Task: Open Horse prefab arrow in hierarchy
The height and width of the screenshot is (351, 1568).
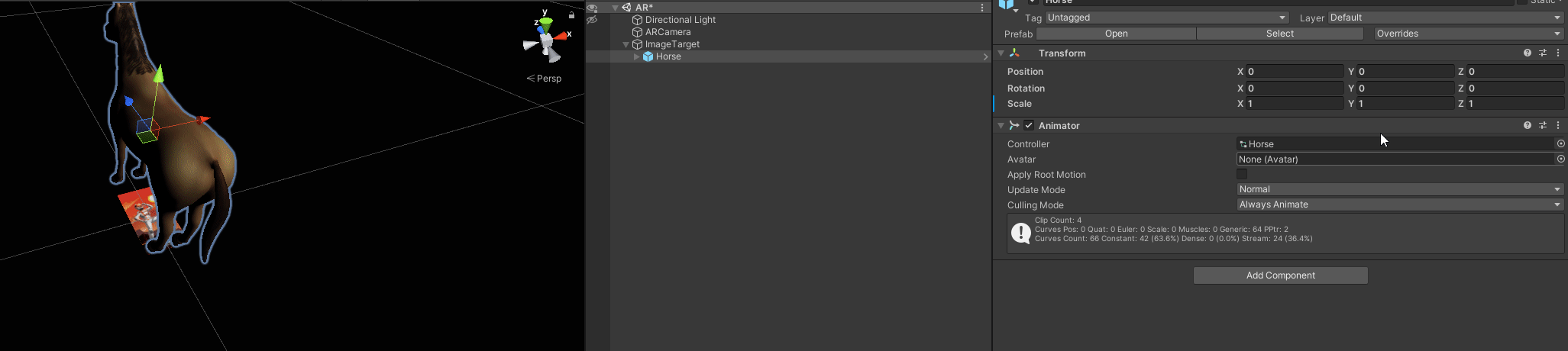Action: [986, 56]
